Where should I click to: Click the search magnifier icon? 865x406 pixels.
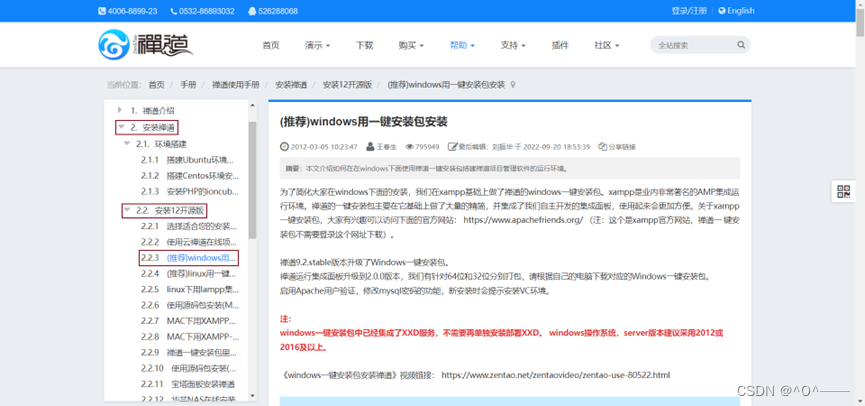[741, 45]
